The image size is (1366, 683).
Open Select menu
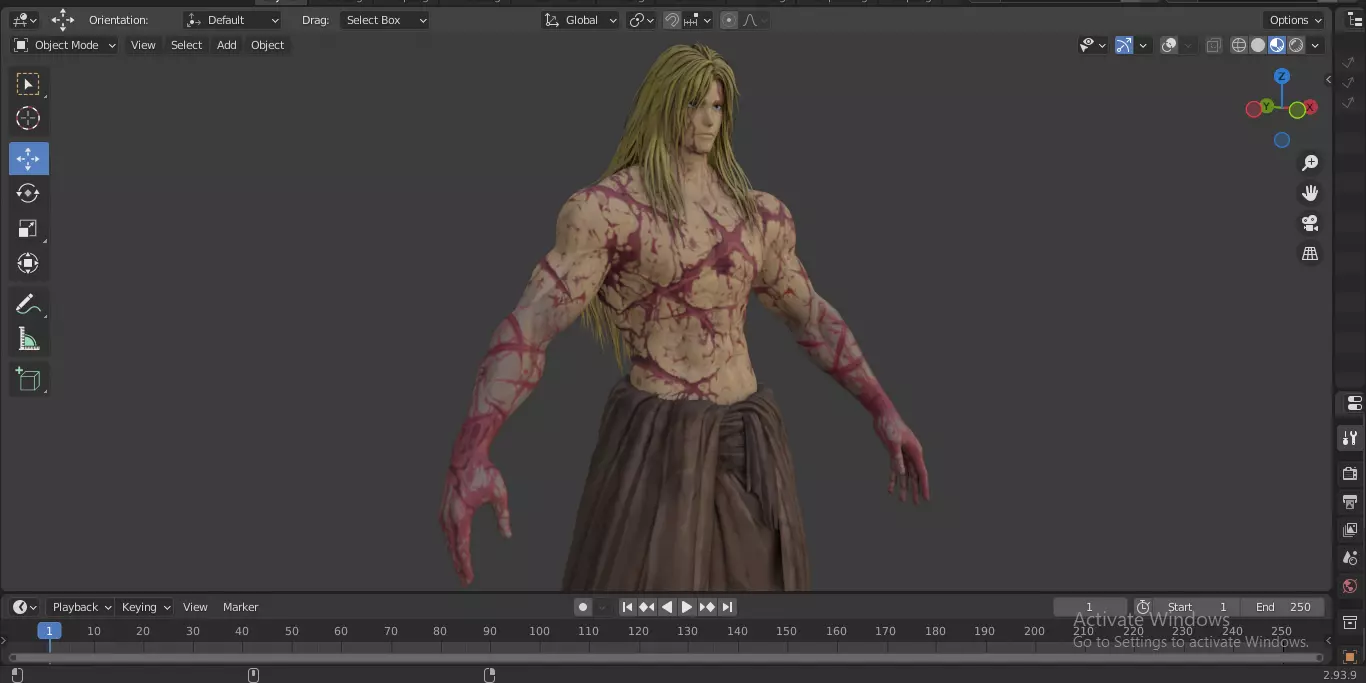[x=186, y=45]
